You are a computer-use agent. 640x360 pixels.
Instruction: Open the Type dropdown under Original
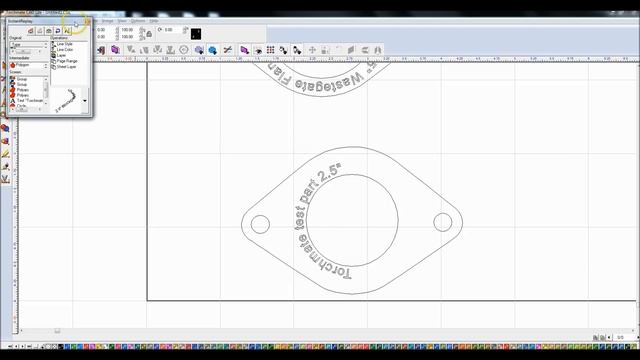pyautogui.click(x=29, y=44)
